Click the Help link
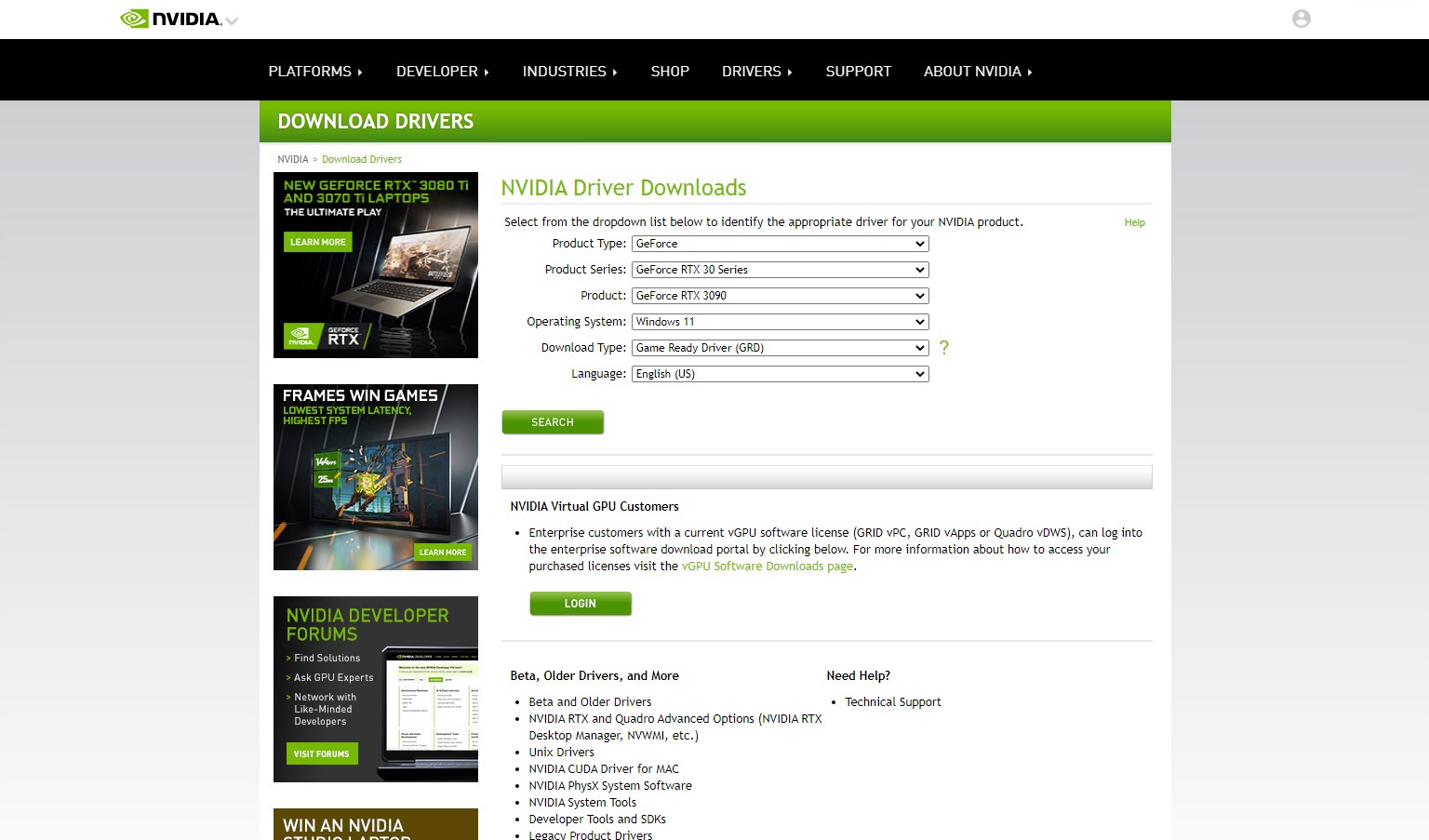The height and width of the screenshot is (840, 1429). (1134, 222)
